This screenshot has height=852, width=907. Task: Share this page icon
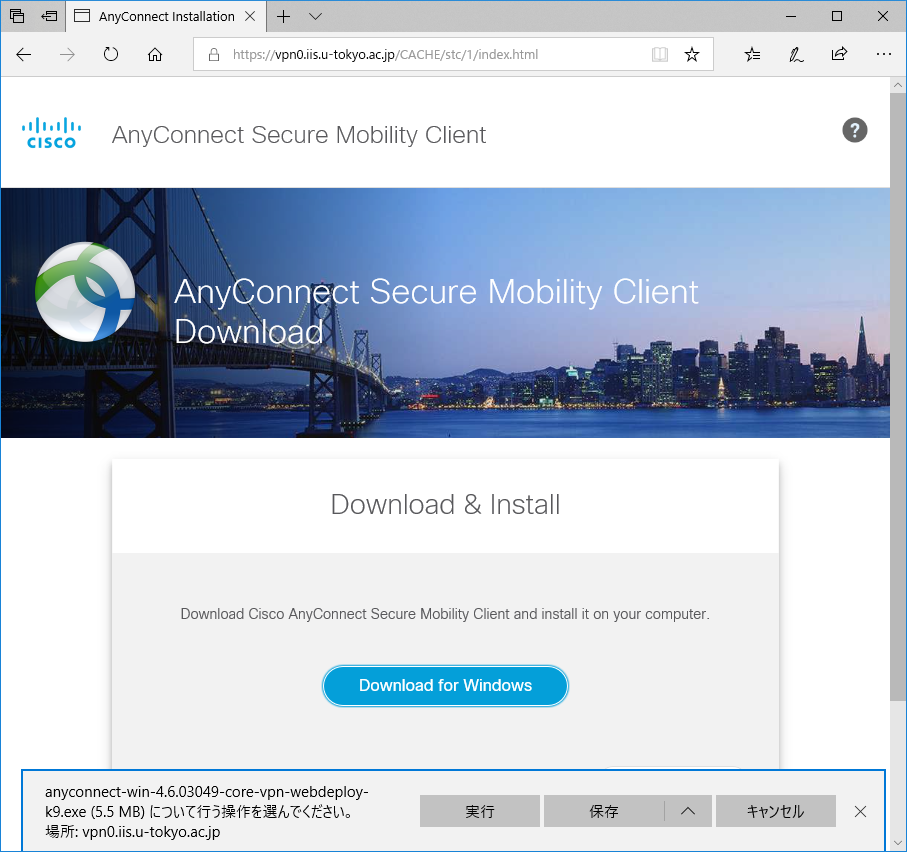(x=839, y=54)
